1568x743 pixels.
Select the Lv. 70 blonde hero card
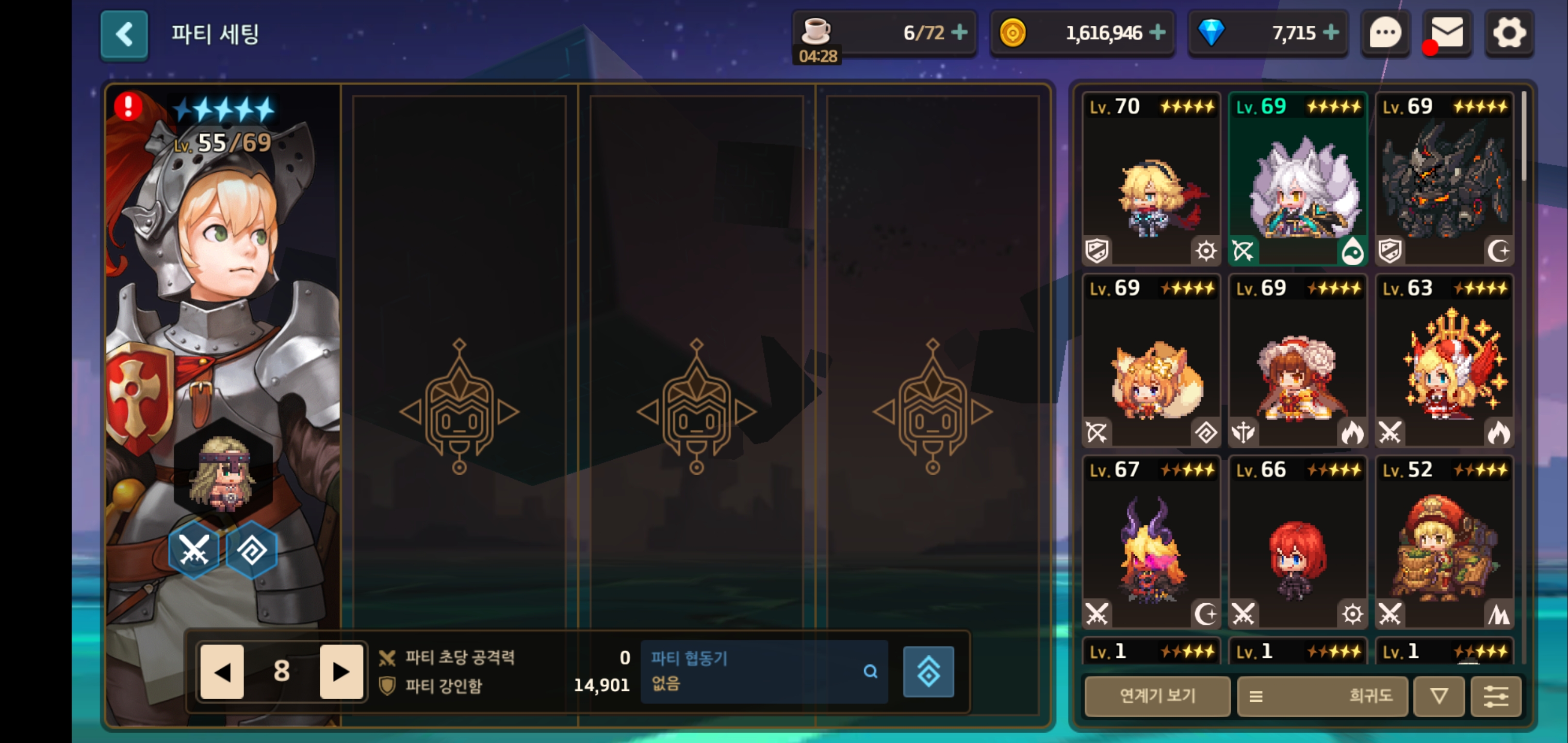point(1152,179)
